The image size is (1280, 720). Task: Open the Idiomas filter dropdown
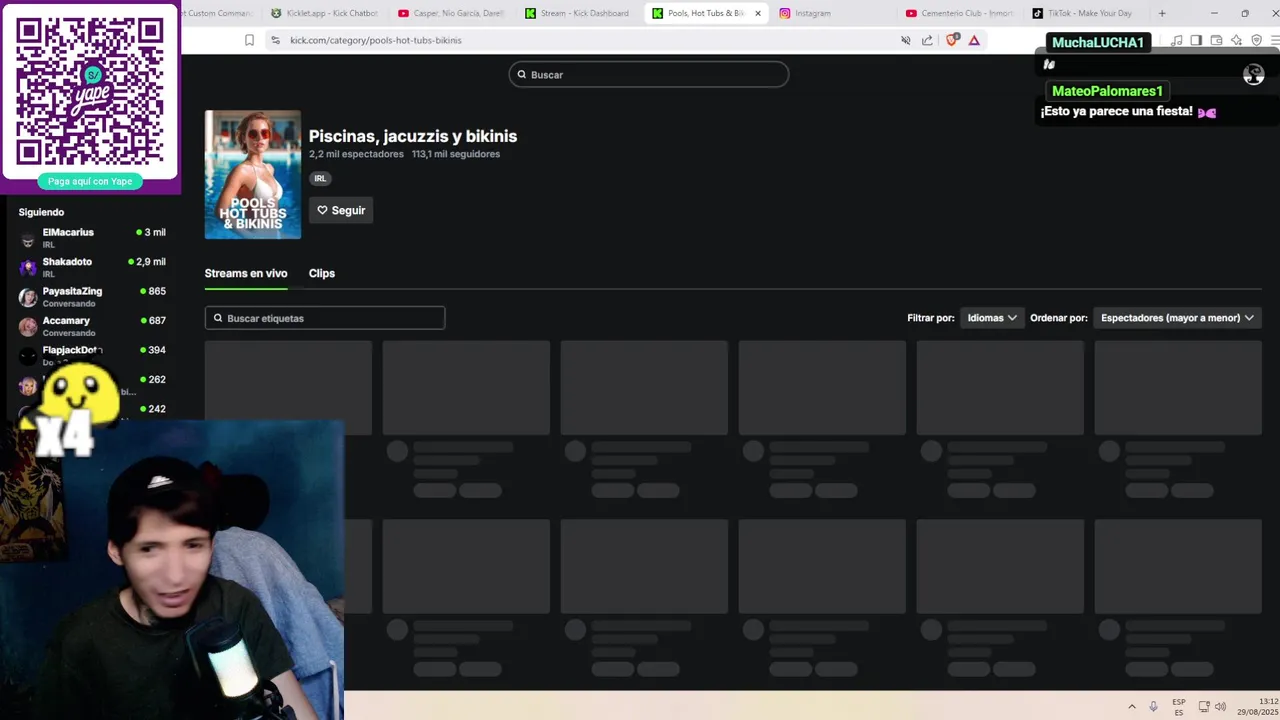point(991,318)
